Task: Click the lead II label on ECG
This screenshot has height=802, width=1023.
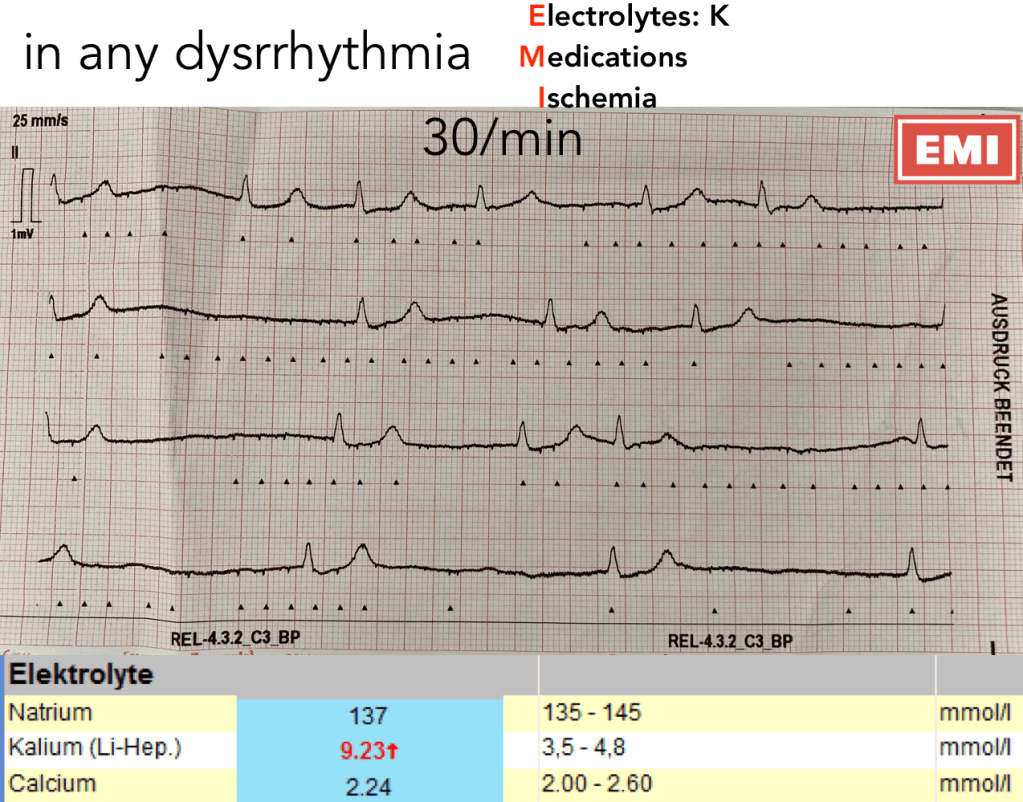Action: click(16, 154)
